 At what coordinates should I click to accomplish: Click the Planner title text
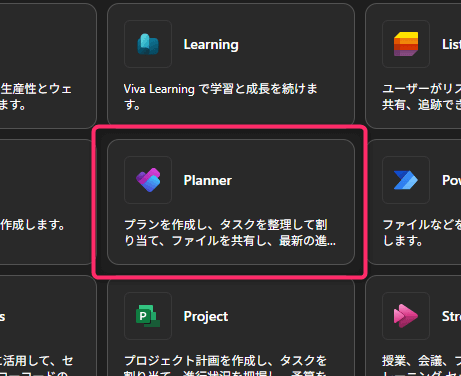coord(208,180)
